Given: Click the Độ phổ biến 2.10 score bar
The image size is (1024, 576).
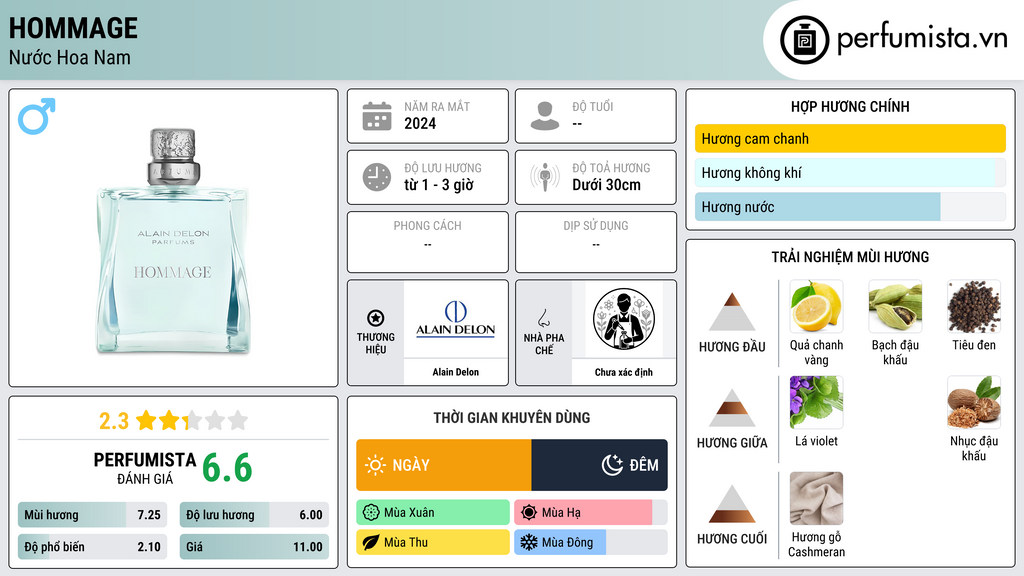Looking at the screenshot, I should [x=92, y=547].
